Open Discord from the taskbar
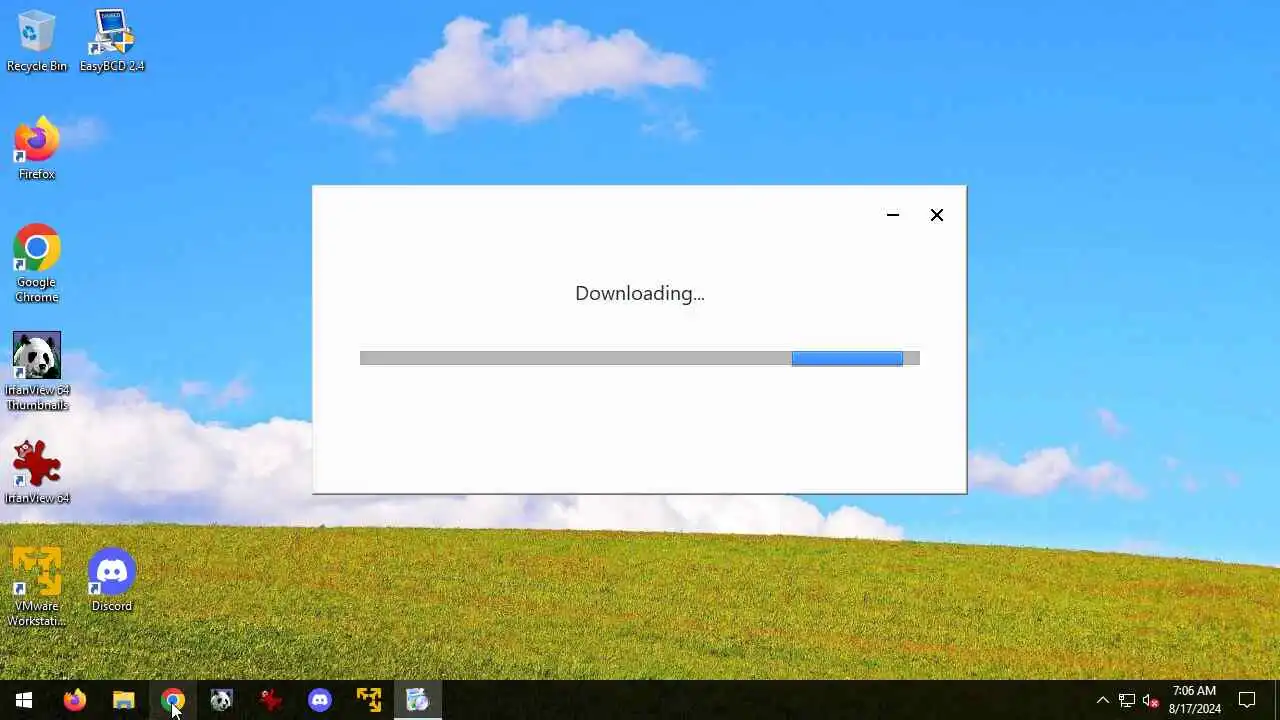The image size is (1280, 720). [x=319, y=700]
